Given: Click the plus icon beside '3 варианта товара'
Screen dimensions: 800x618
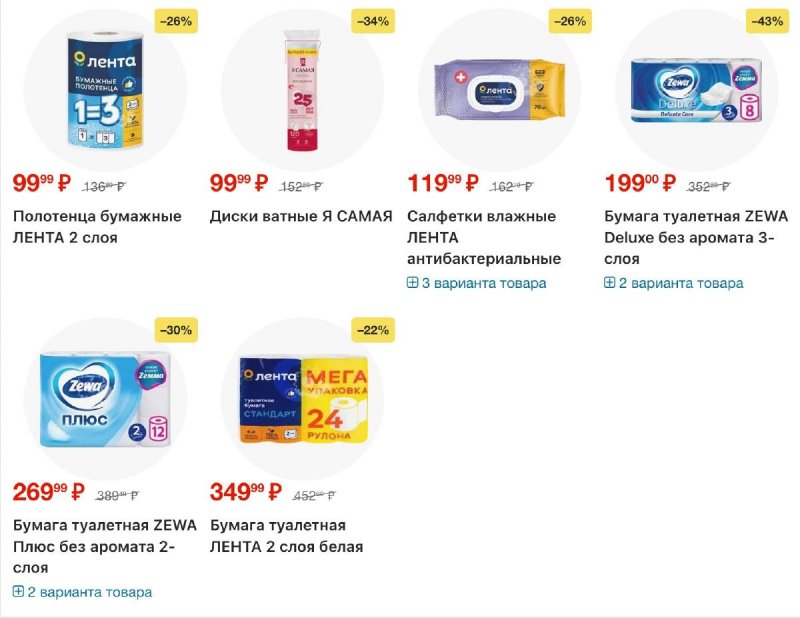Looking at the screenshot, I should click(x=412, y=283).
